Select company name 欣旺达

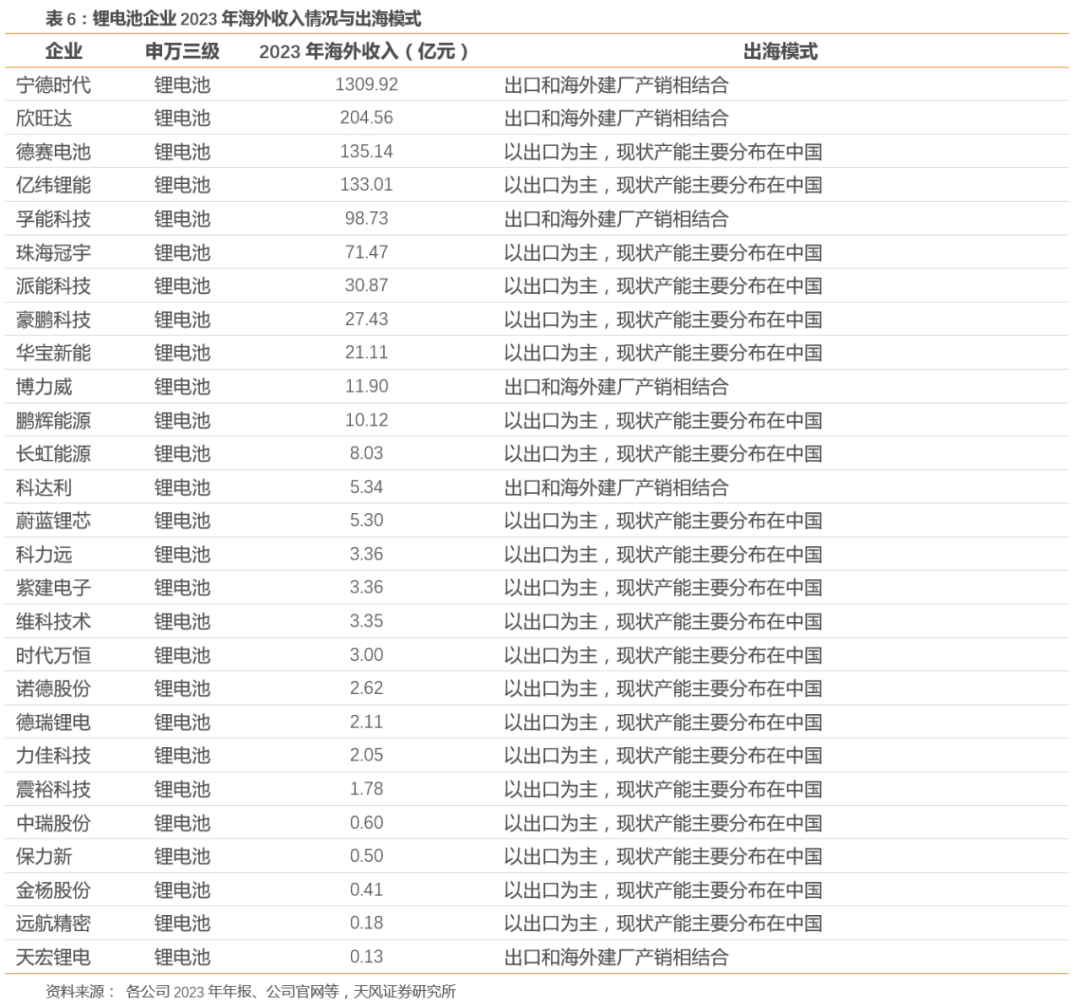click(x=43, y=118)
